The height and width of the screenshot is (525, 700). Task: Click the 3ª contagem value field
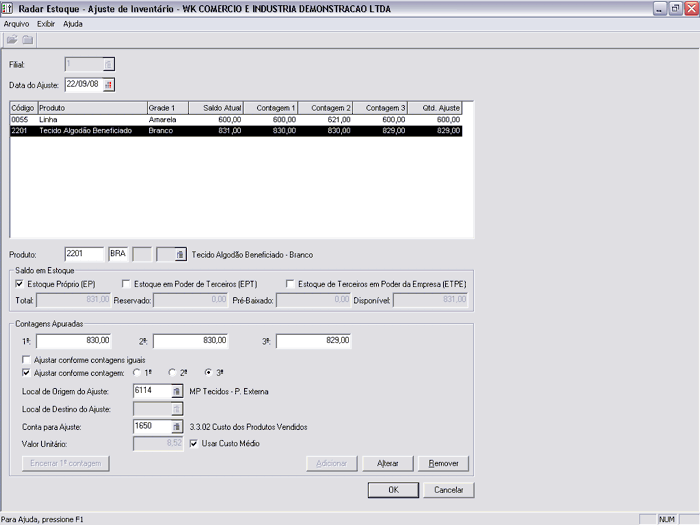pyautogui.click(x=313, y=341)
